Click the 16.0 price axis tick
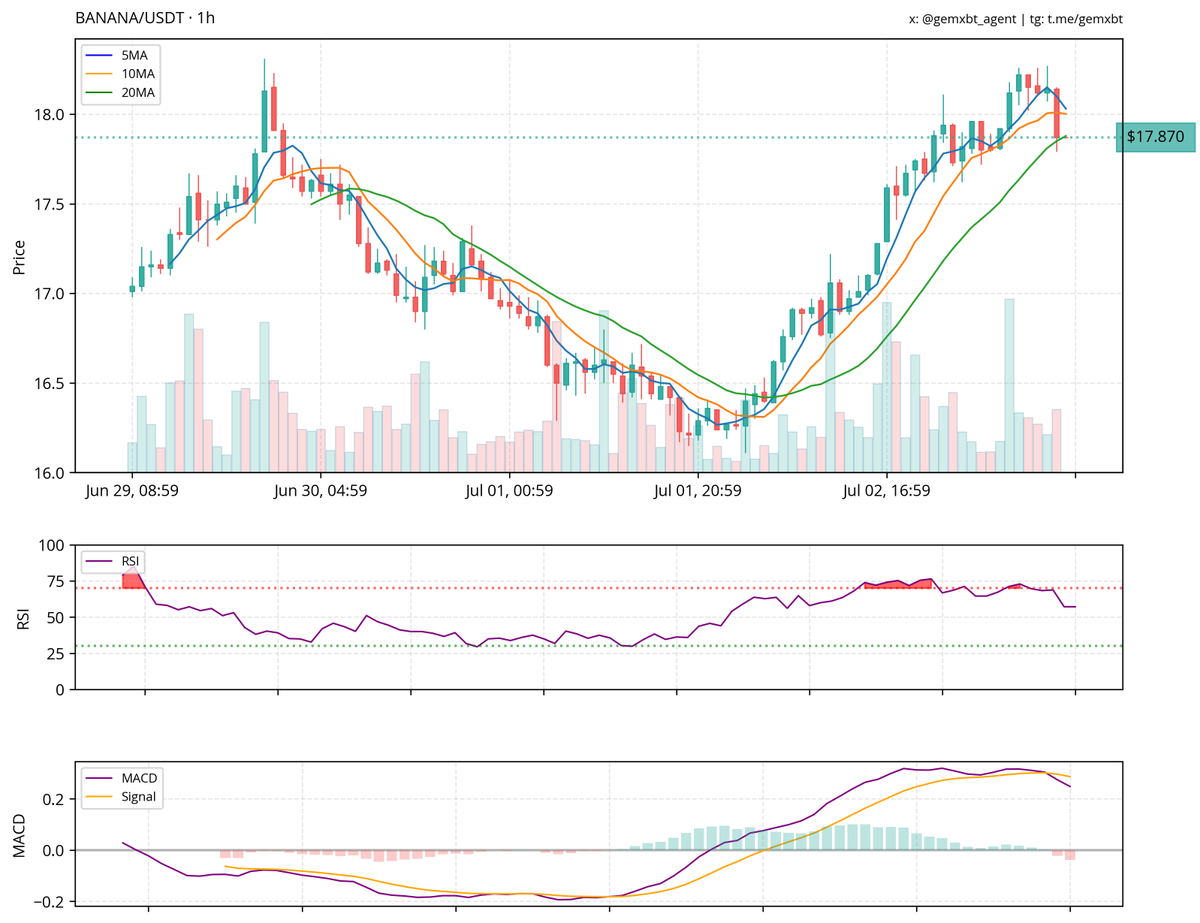 48,473
